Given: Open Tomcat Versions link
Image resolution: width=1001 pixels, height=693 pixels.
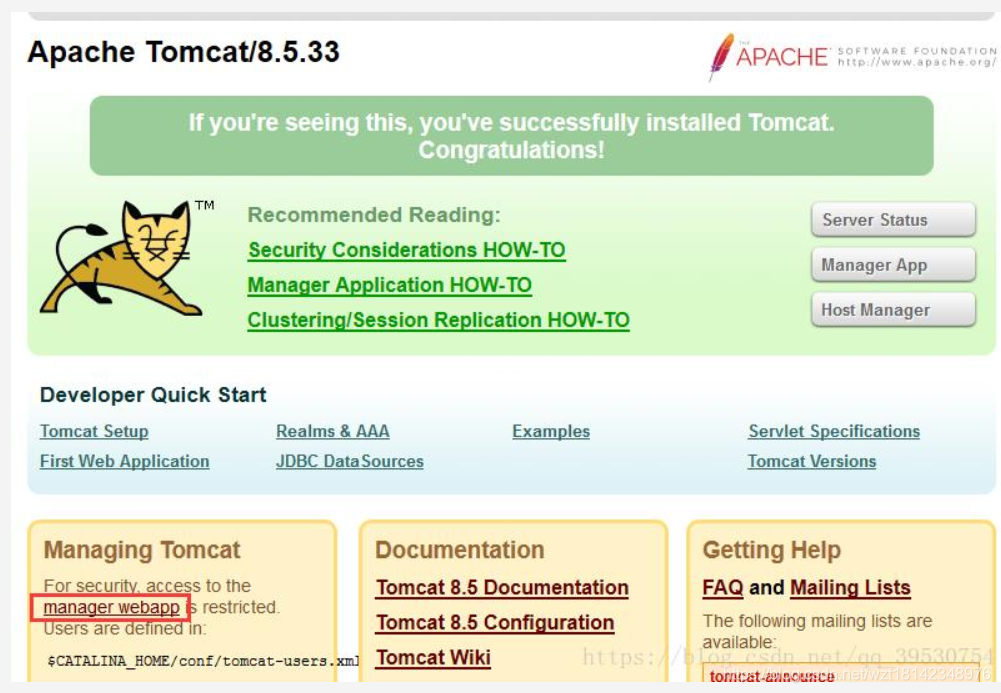Looking at the screenshot, I should click(x=811, y=461).
